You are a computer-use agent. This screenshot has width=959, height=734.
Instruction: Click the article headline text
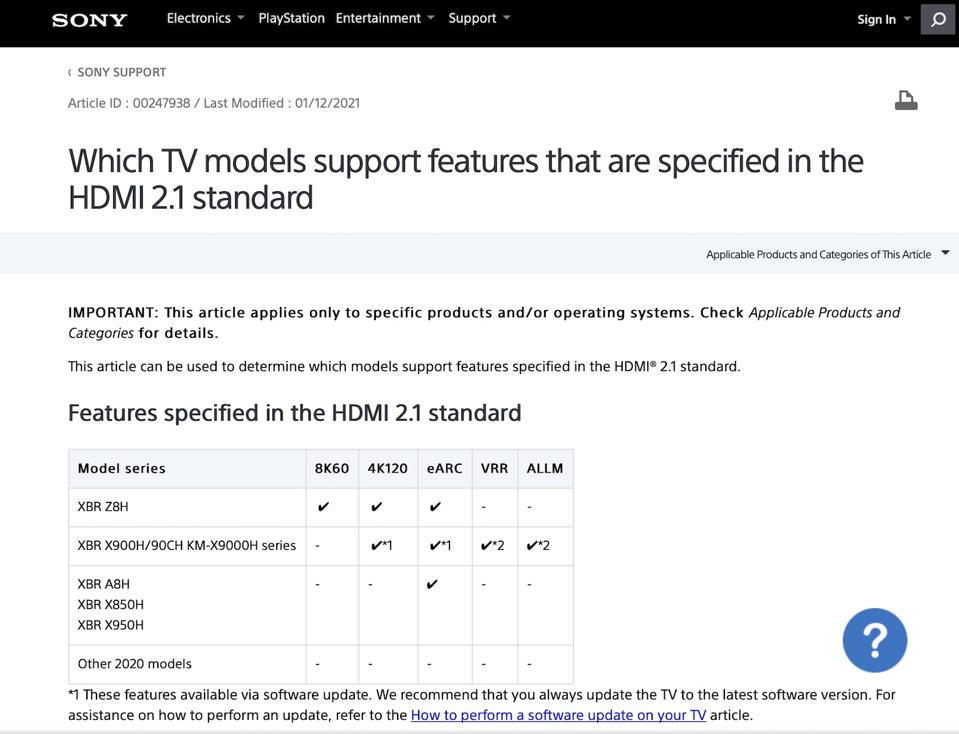coord(465,160)
